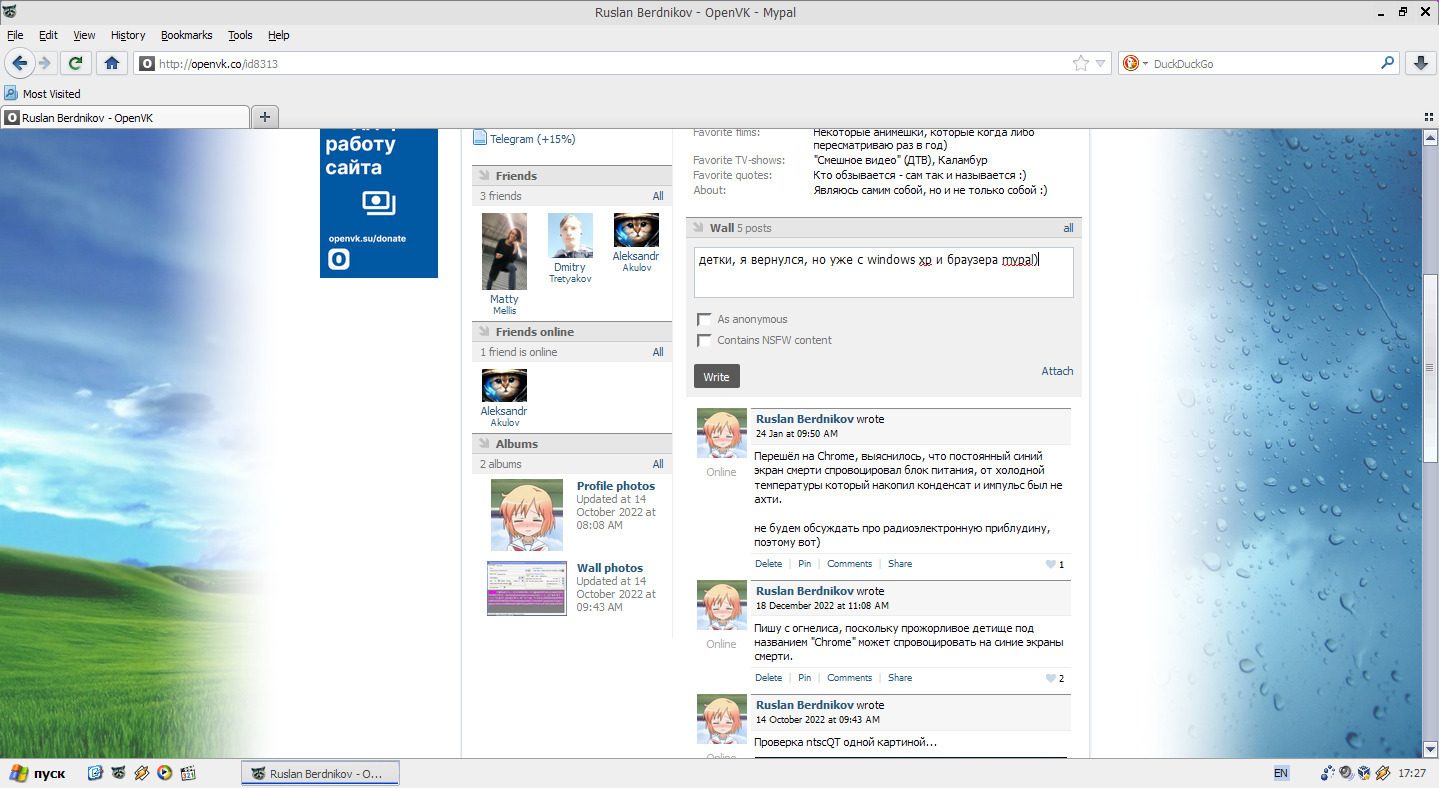Image resolution: width=1439 pixels, height=788 pixels.
Task: Like the 24 Jan post heart icon
Action: coord(1050,564)
